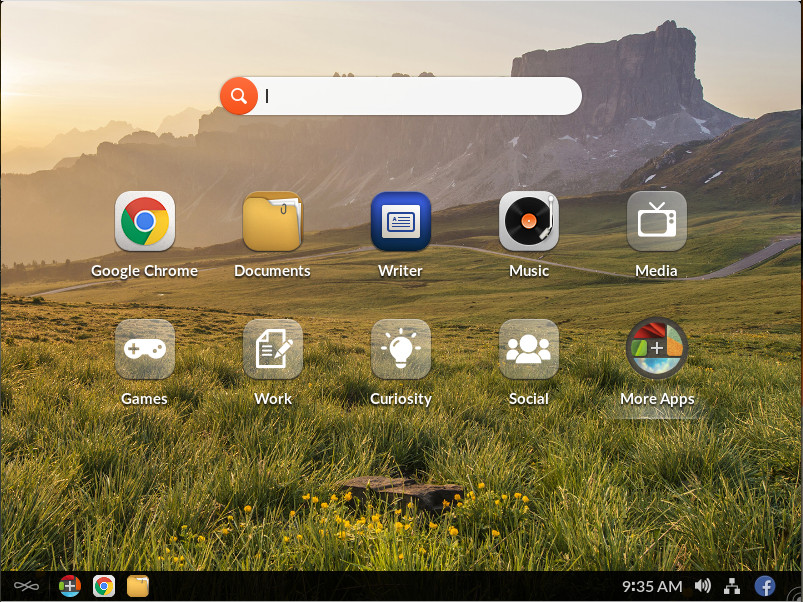This screenshot has height=602, width=803.
Task: Click the Endless logo in the taskbar
Action: click(26, 586)
